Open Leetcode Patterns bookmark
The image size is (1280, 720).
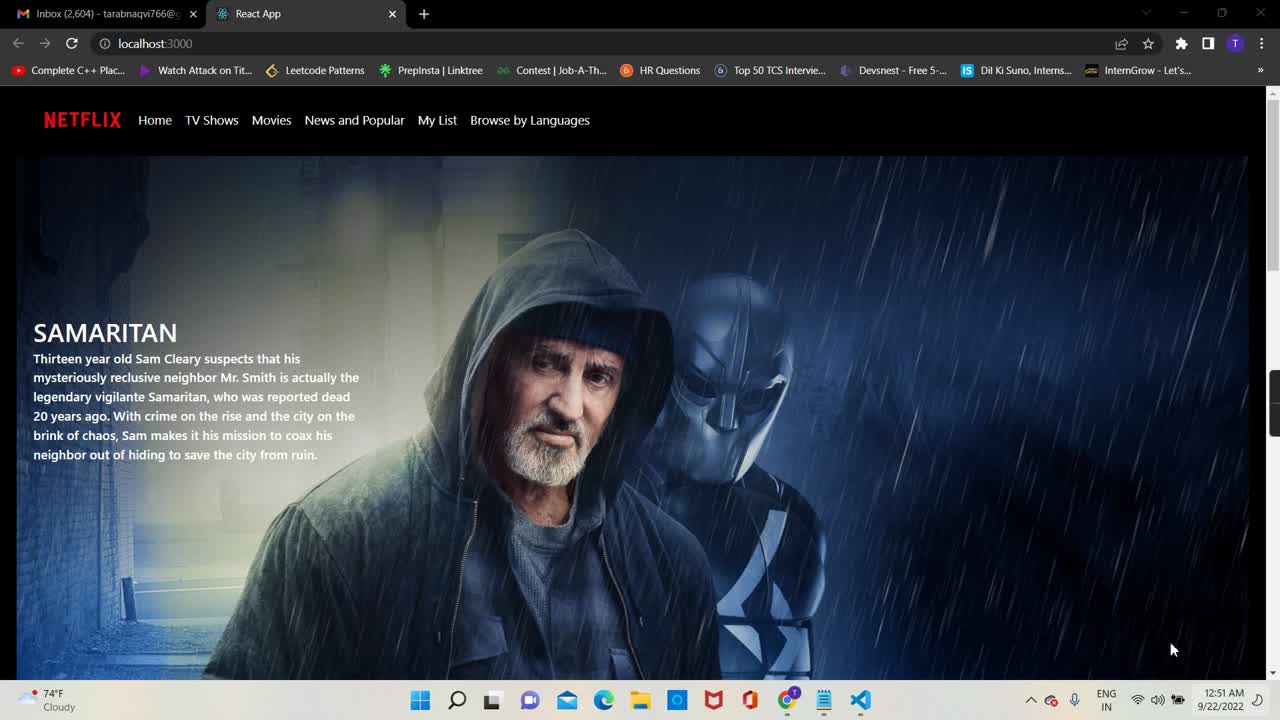pos(315,70)
